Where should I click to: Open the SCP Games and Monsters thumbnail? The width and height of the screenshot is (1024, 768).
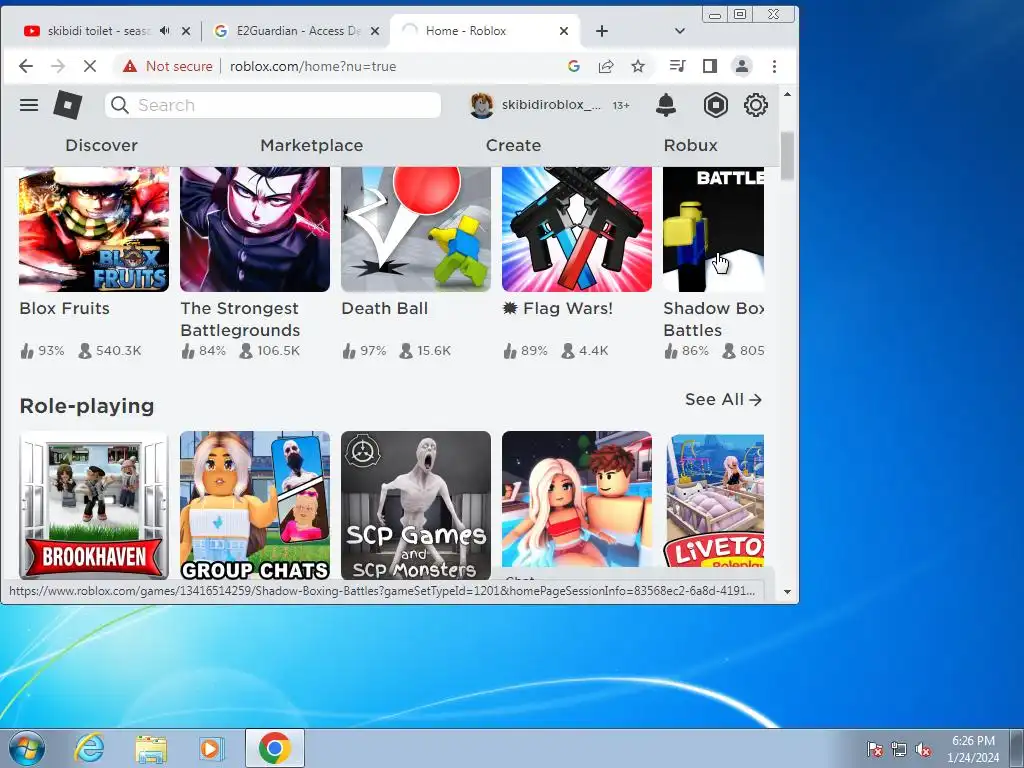click(x=415, y=505)
